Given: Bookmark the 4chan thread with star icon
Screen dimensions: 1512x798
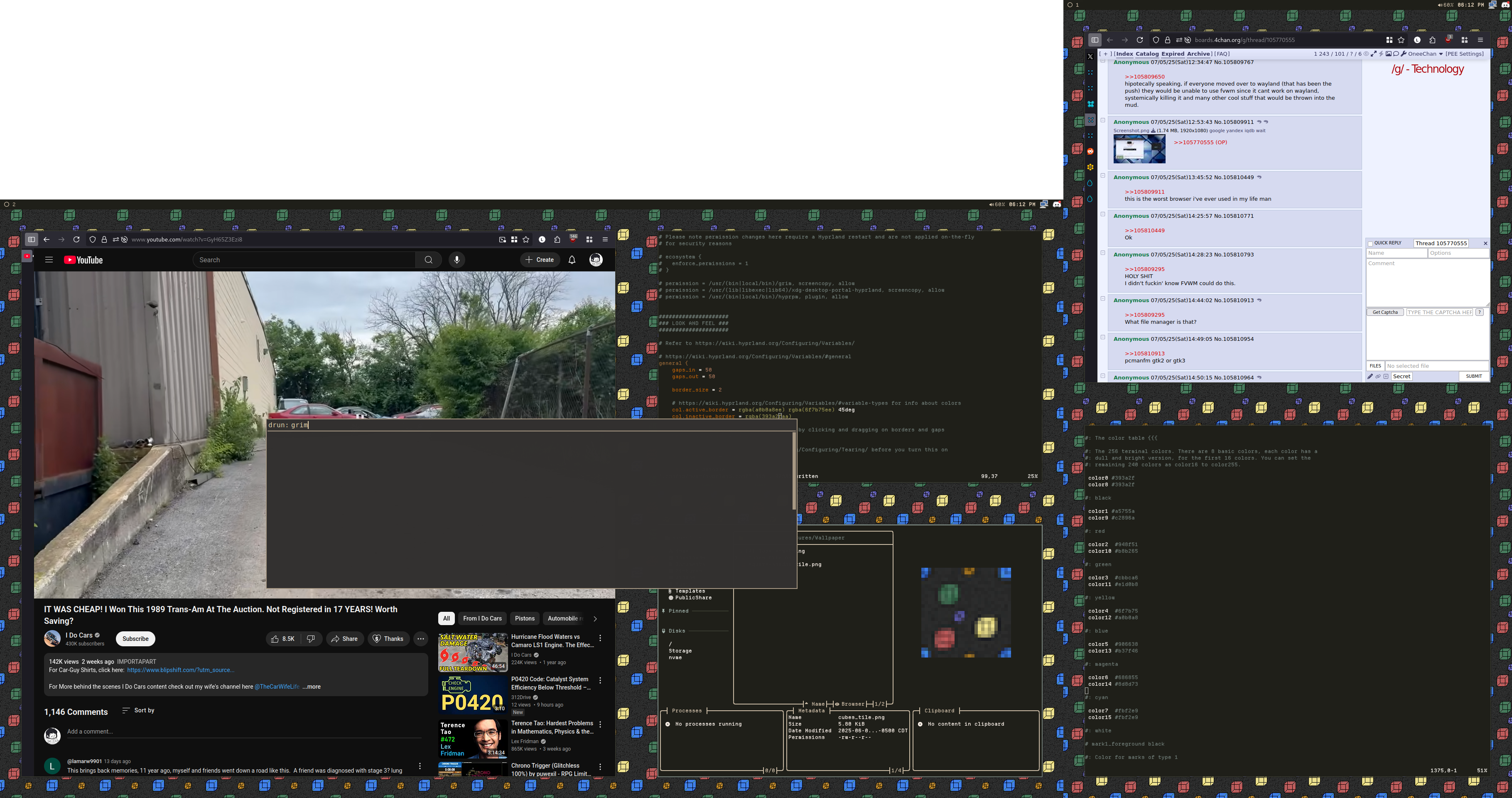Looking at the screenshot, I should tap(1401, 40).
